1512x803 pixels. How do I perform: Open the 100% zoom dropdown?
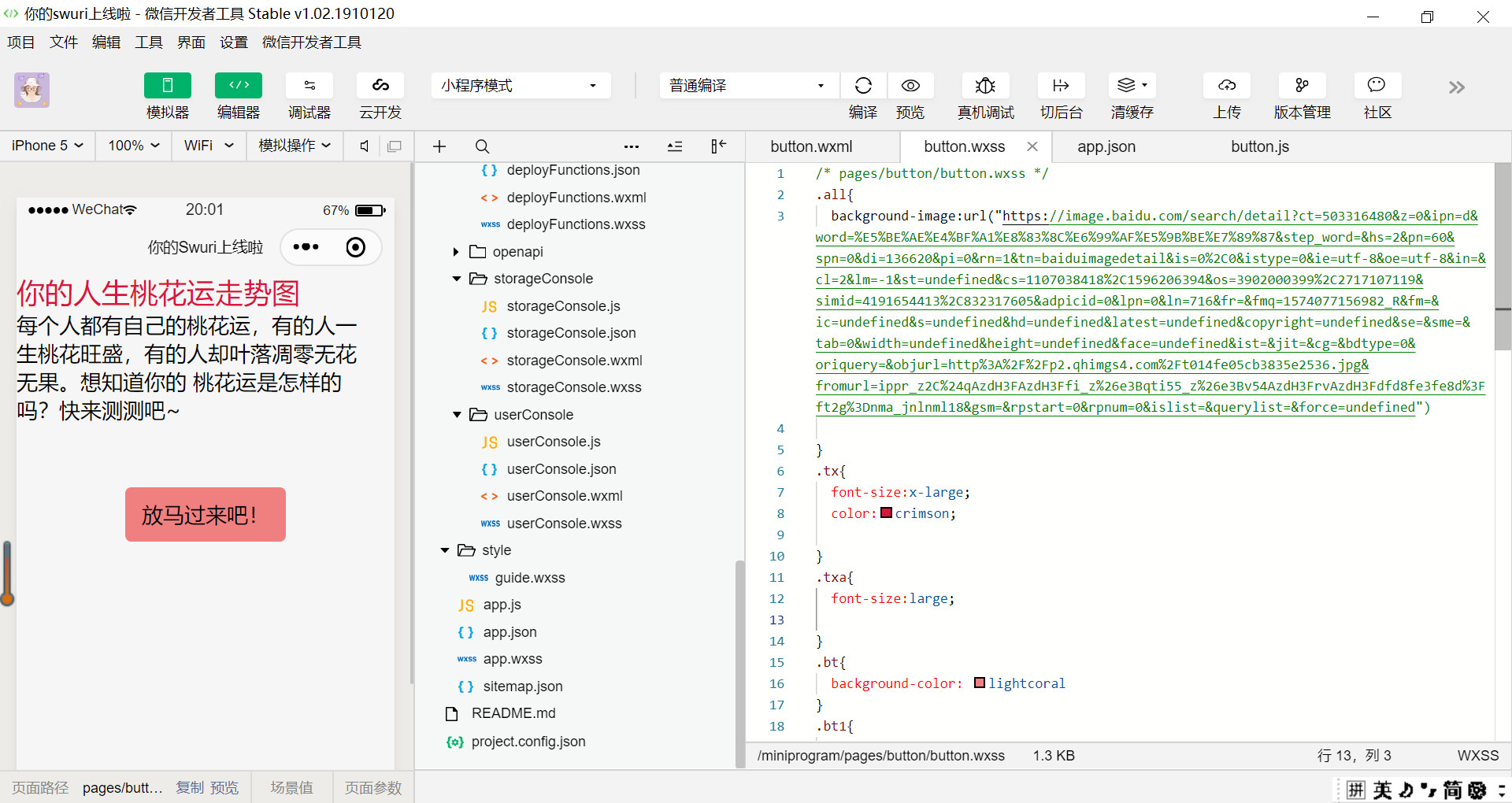tap(134, 146)
